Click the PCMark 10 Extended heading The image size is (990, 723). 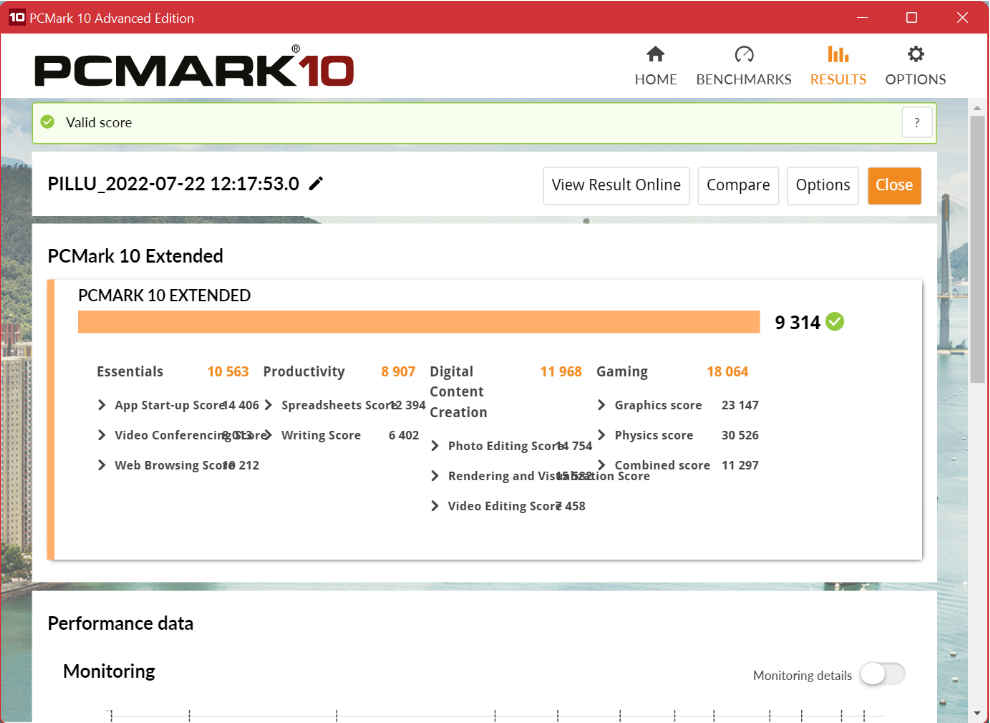[x=135, y=256]
